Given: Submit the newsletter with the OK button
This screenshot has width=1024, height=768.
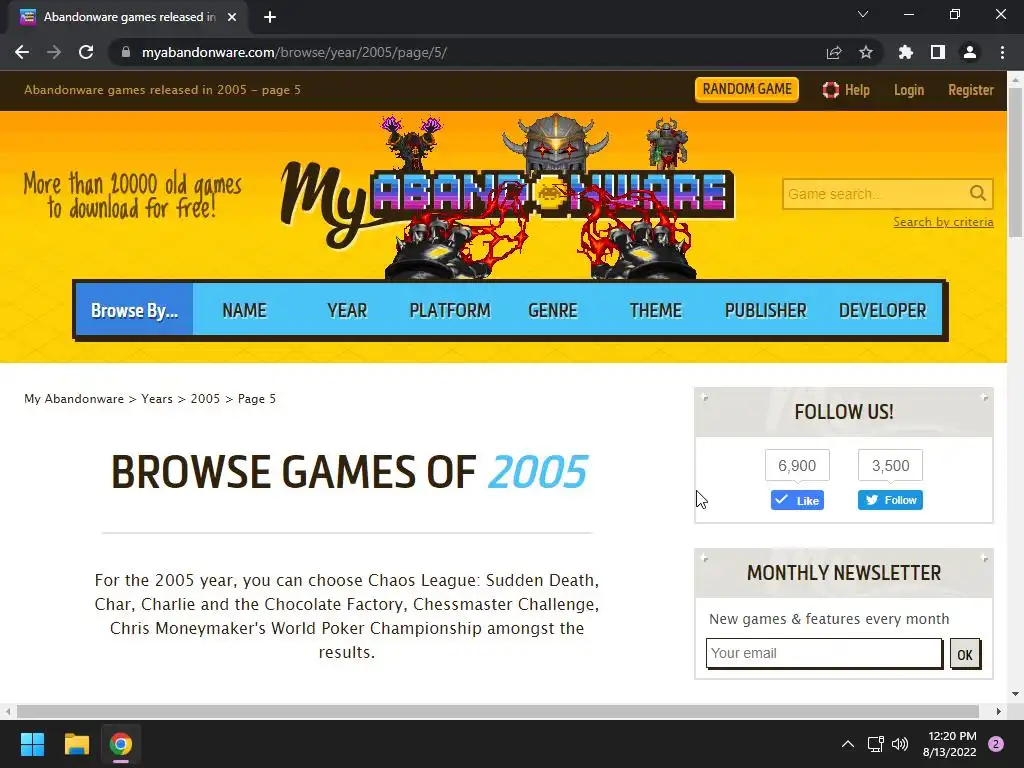Looking at the screenshot, I should tap(965, 654).
